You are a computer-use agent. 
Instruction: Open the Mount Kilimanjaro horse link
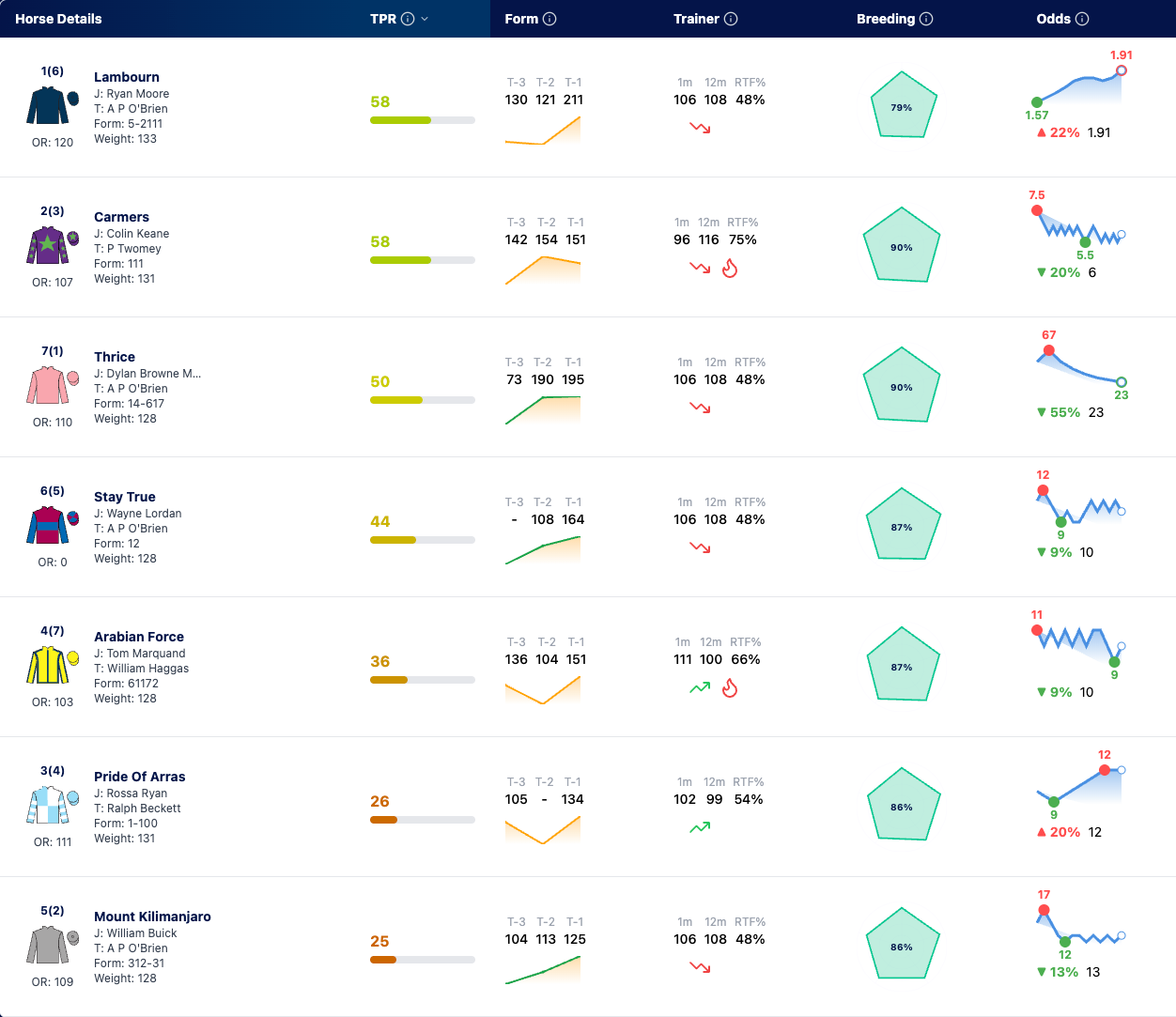pos(152,917)
